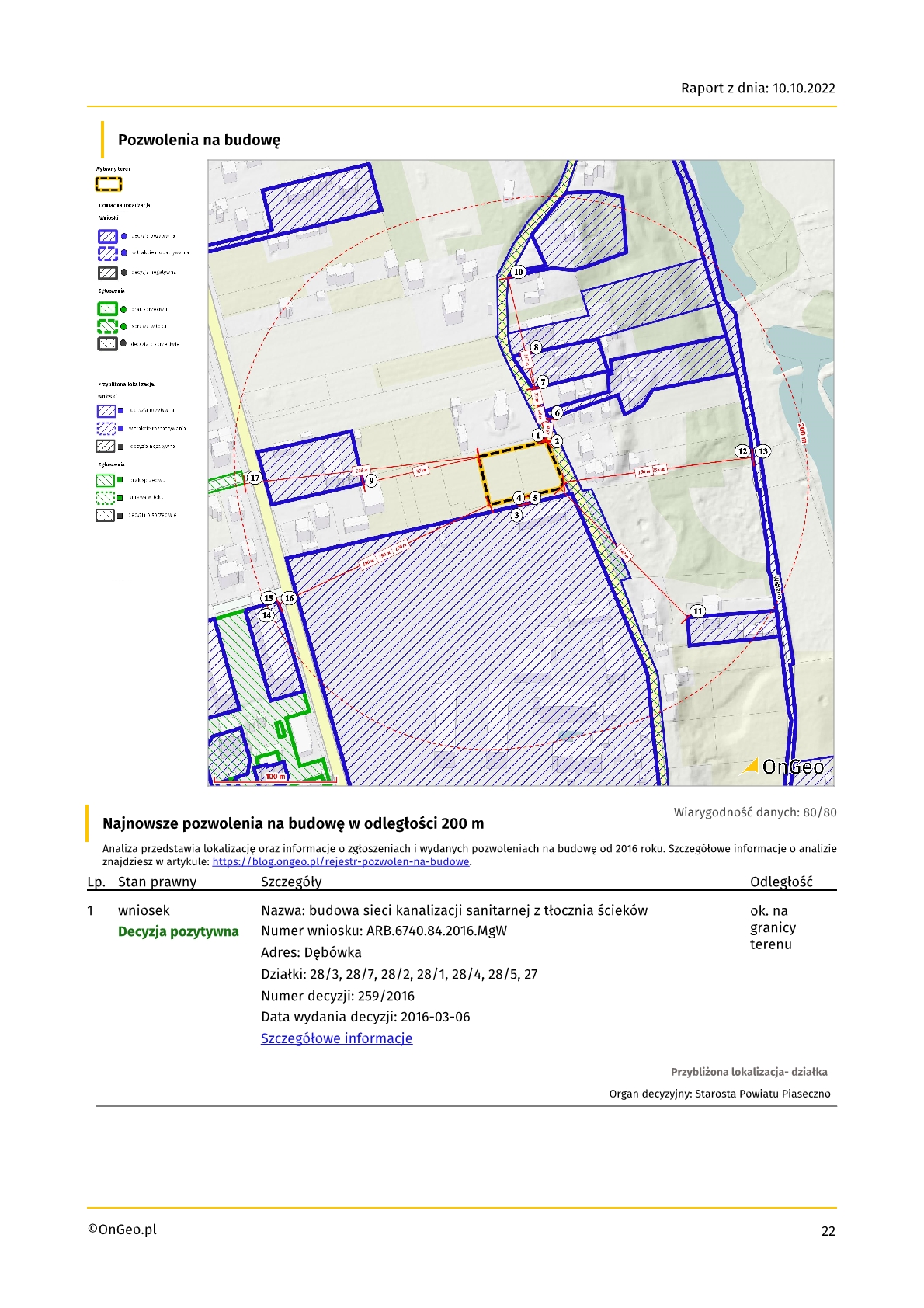Click map marker number 1

[538, 436]
